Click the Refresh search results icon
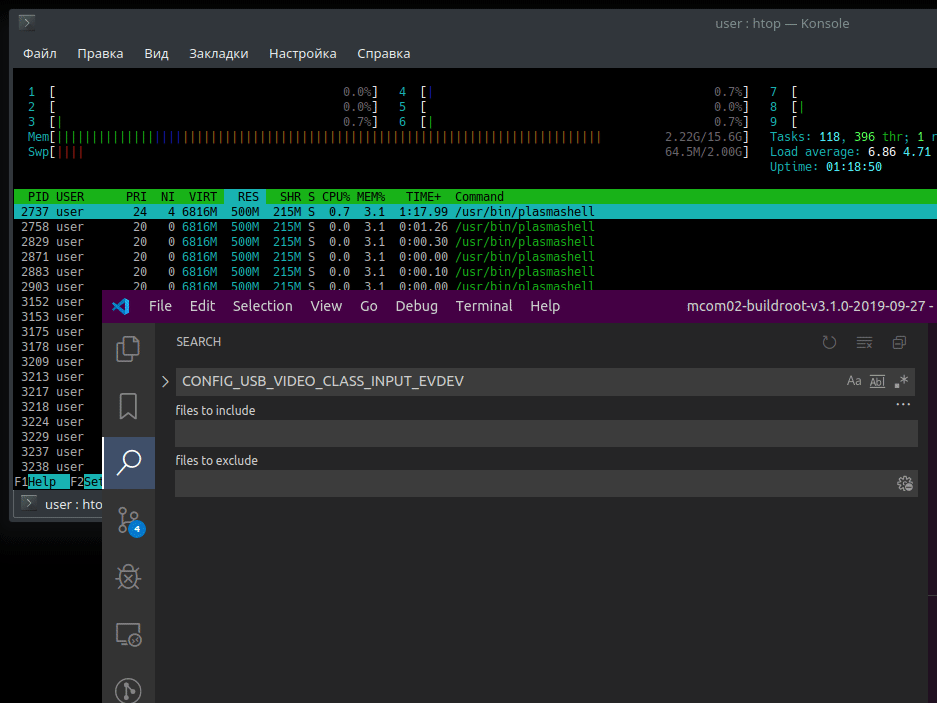The image size is (937, 703). pyautogui.click(x=829, y=343)
